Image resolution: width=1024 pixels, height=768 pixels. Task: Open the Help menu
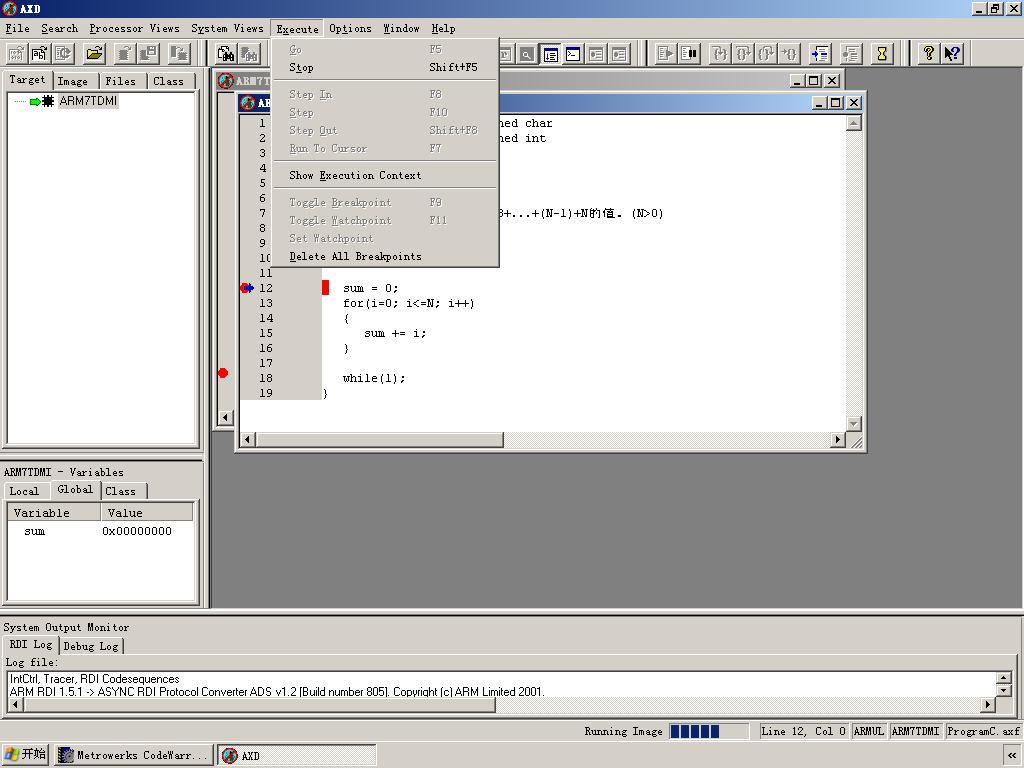[443, 29]
